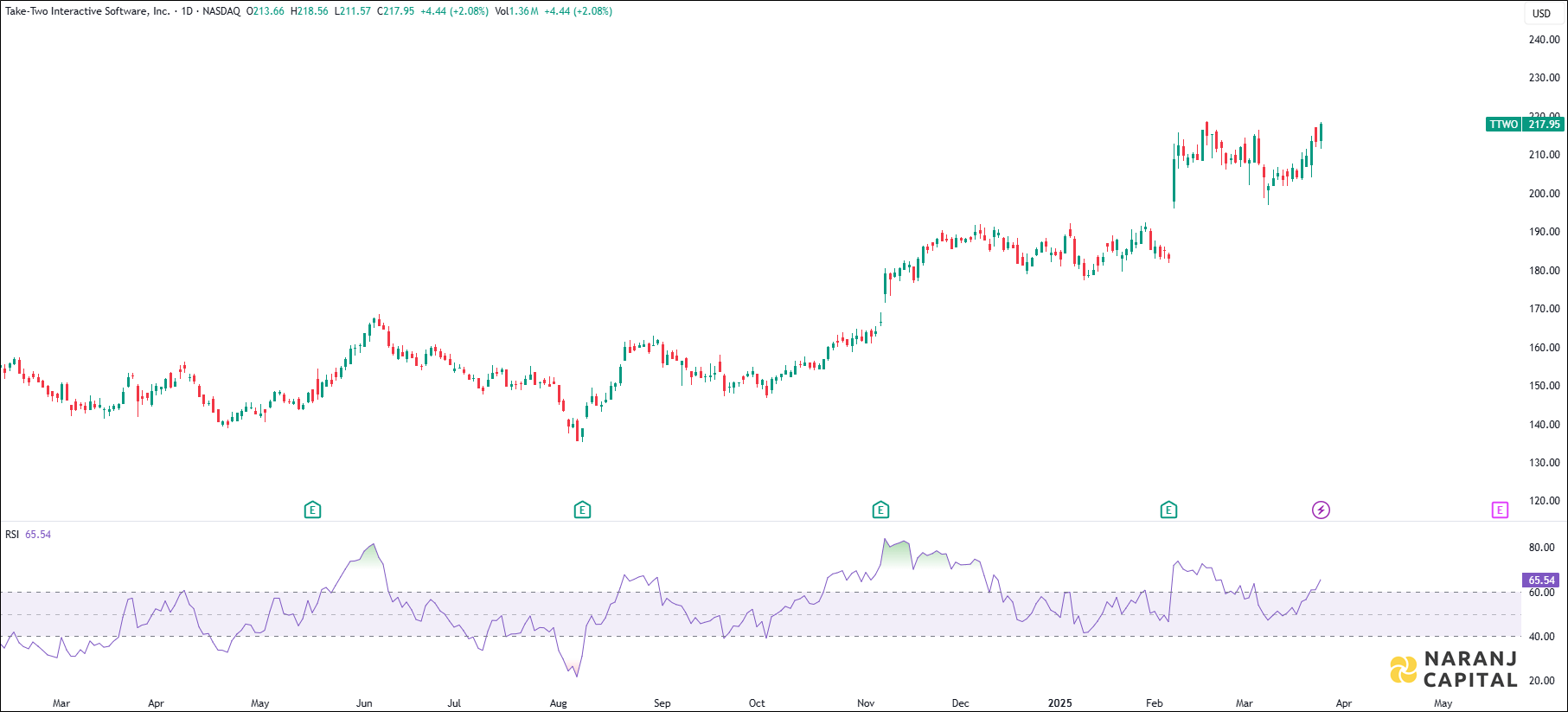
Task: Select the 80.00 RSI axis label
Action: coord(1541,548)
